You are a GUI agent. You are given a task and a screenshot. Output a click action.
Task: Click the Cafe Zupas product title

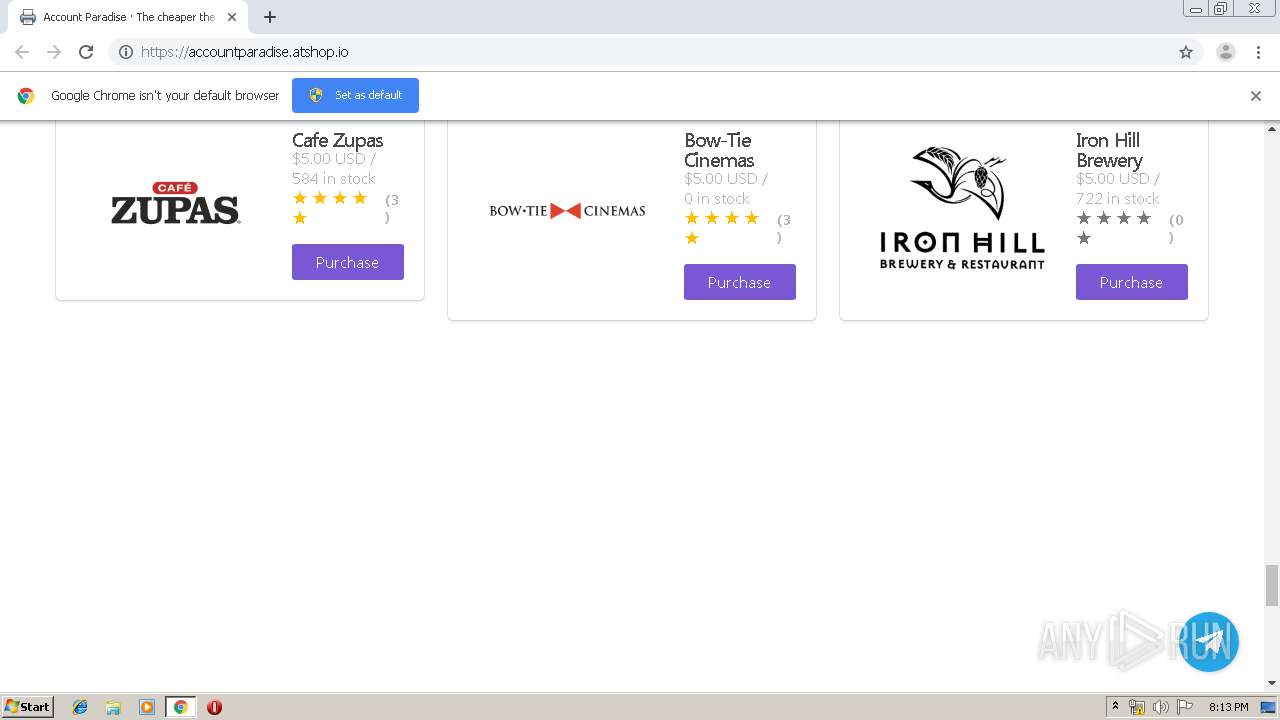tap(338, 140)
